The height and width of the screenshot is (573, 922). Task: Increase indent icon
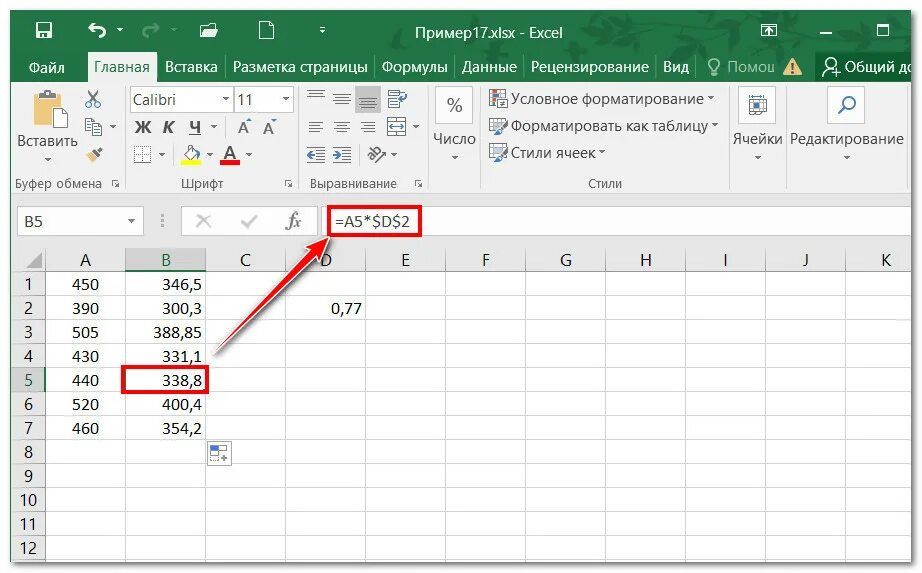tap(342, 155)
